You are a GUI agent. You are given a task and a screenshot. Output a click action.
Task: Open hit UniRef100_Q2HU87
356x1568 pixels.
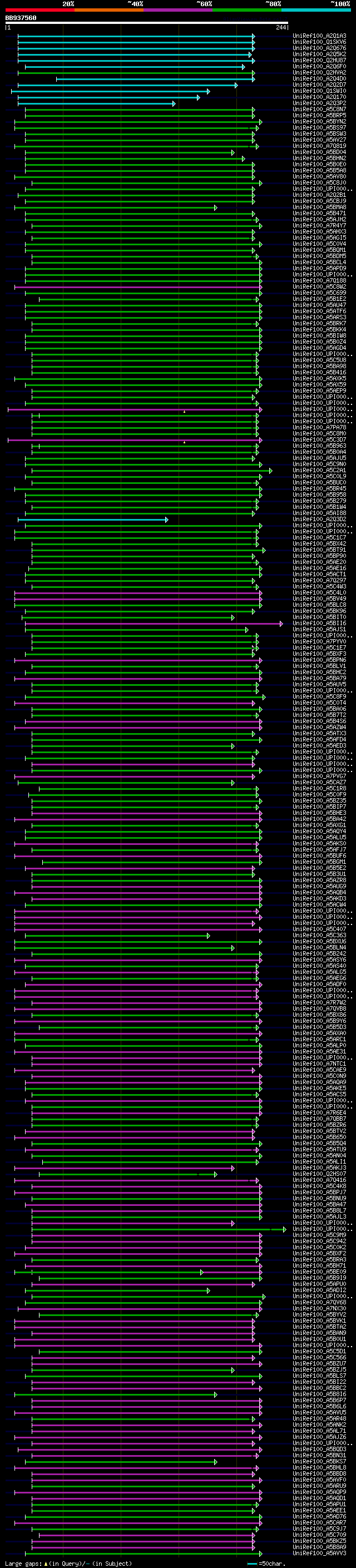(x=319, y=60)
